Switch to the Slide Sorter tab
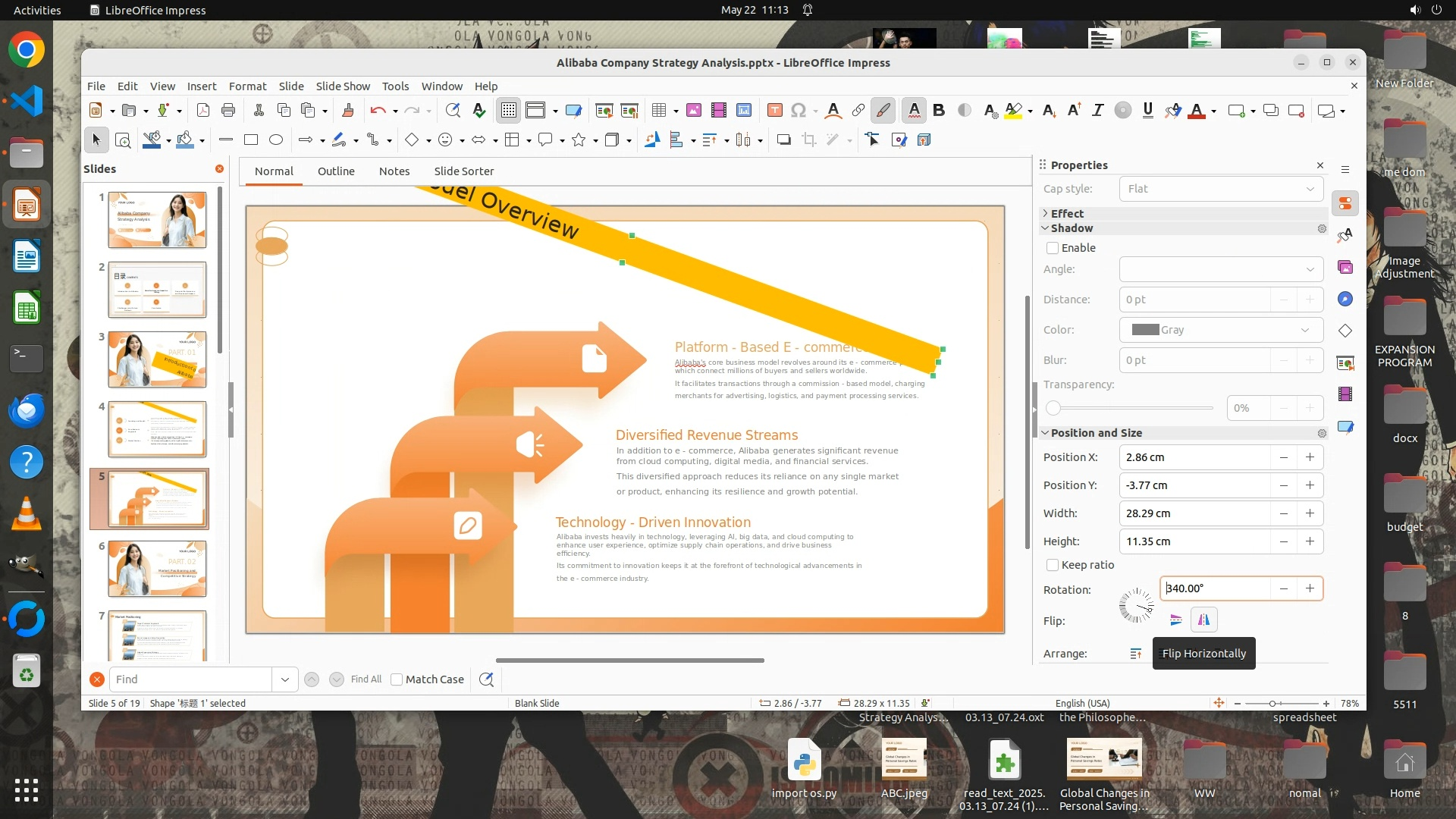This screenshot has width=1456, height=819. pos(463,171)
